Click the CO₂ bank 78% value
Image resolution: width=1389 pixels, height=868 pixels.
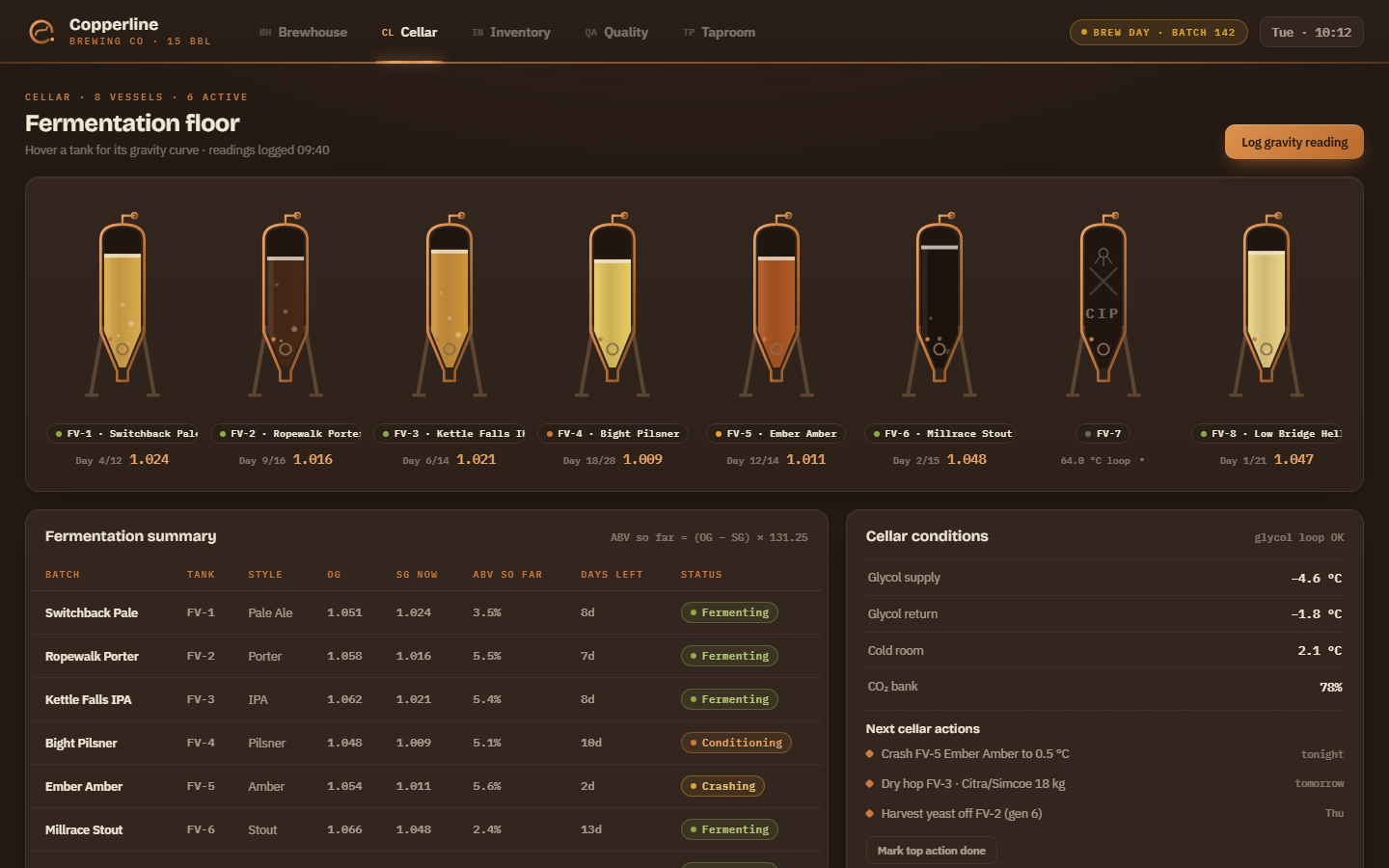(x=1331, y=688)
